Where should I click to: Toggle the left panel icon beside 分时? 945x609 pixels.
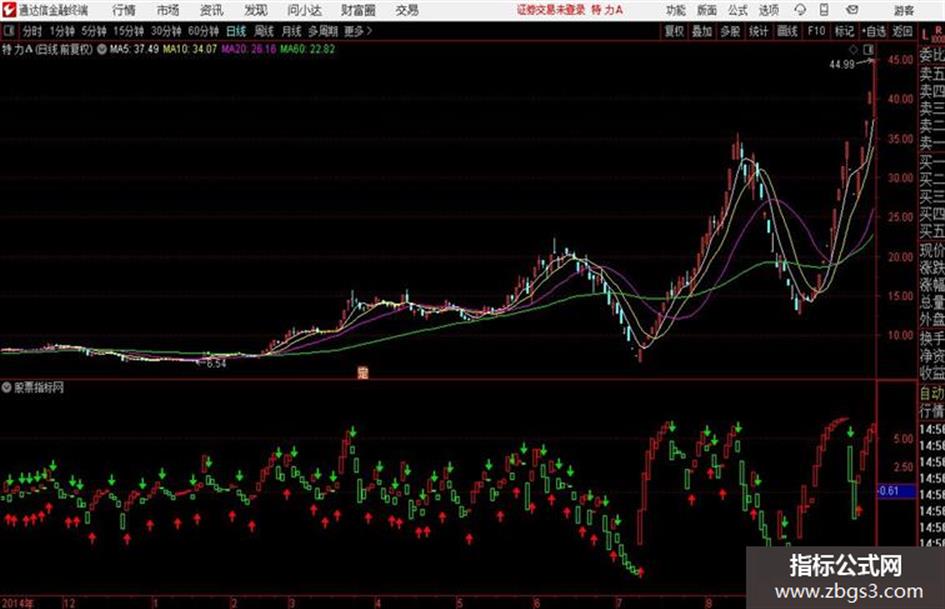[8, 31]
